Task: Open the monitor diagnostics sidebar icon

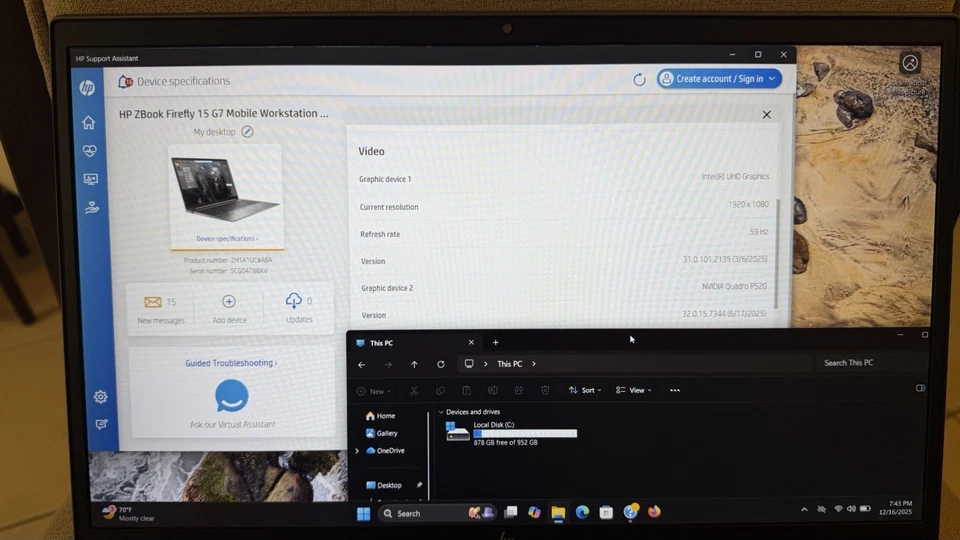Action: tap(91, 179)
